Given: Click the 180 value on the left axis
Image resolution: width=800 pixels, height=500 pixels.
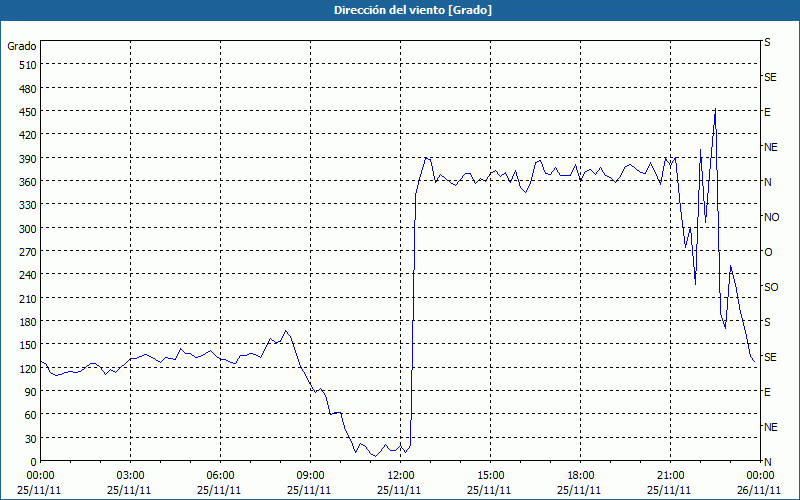Looking at the screenshot, I should point(28,322).
